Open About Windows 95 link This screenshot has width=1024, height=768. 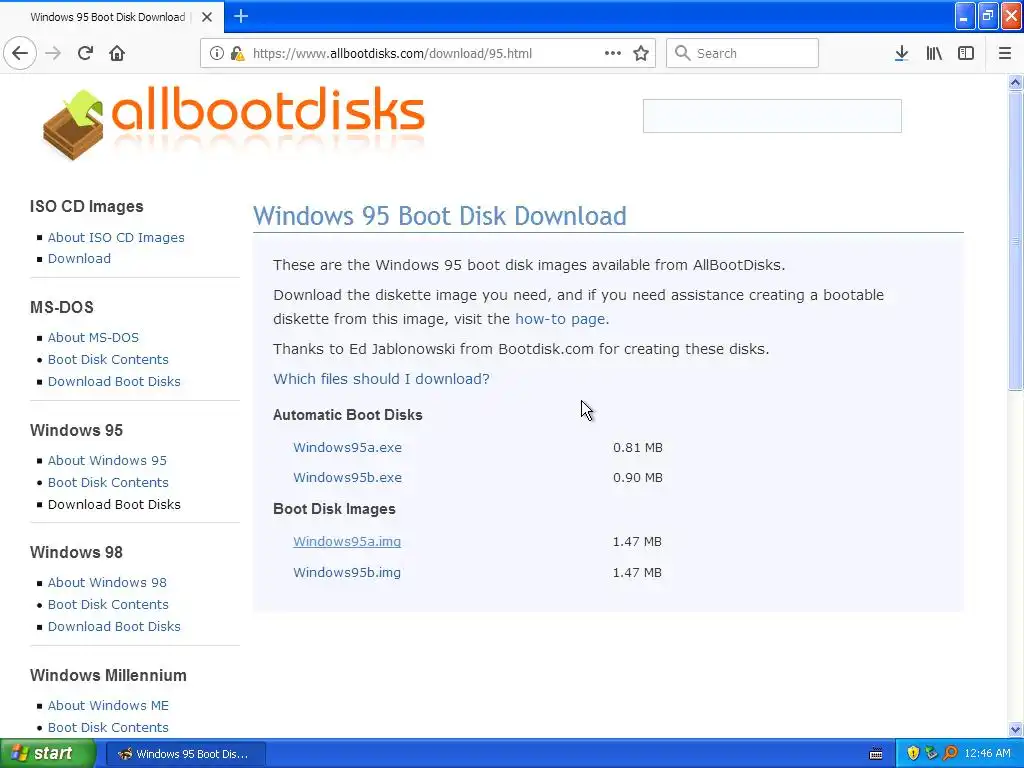click(x=107, y=460)
